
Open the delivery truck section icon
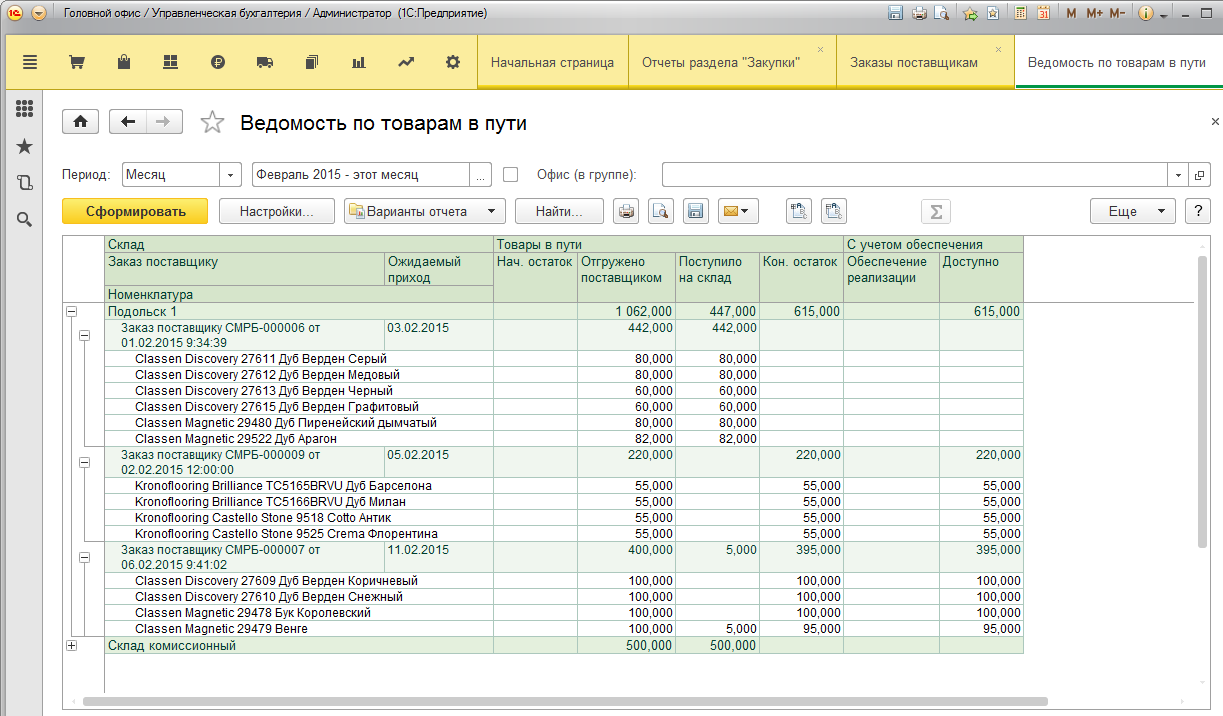coord(265,62)
